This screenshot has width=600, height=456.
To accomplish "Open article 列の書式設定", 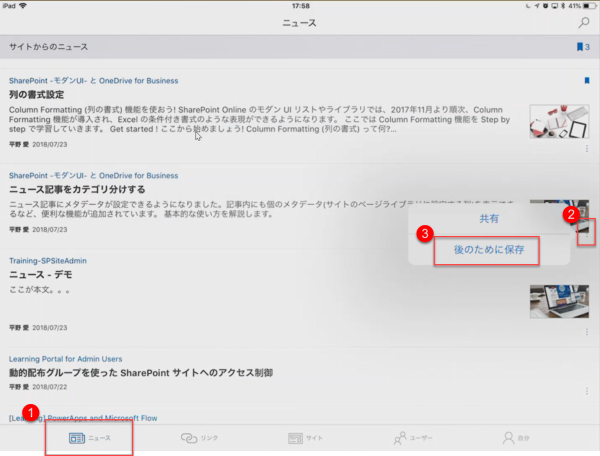I will (36, 95).
